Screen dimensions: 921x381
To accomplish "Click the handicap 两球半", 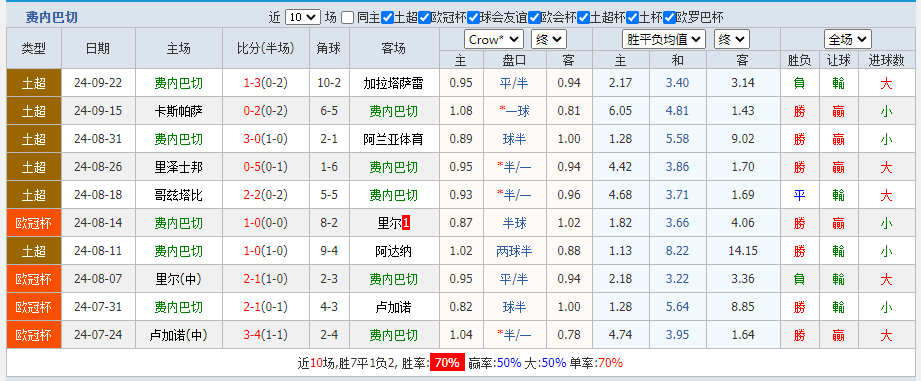I will (x=514, y=251).
